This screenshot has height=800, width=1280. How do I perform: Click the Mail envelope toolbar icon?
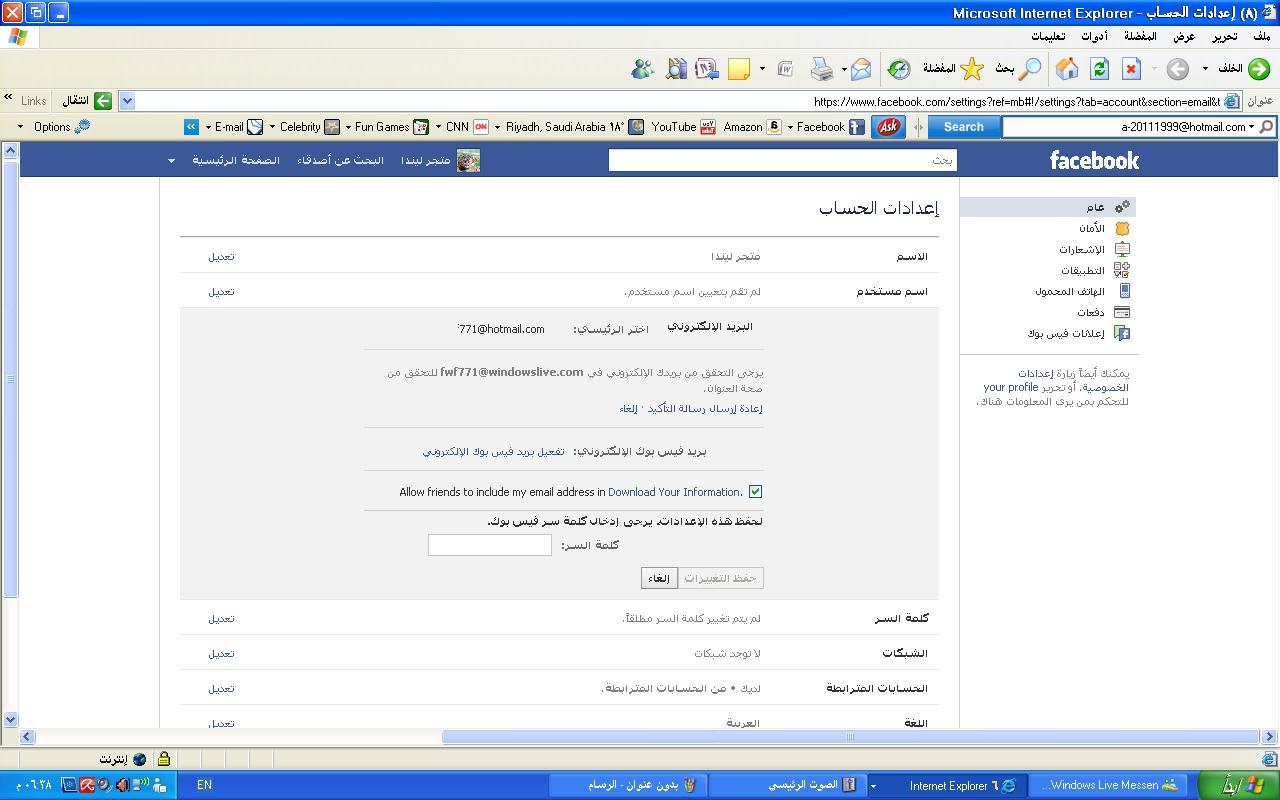(x=861, y=69)
